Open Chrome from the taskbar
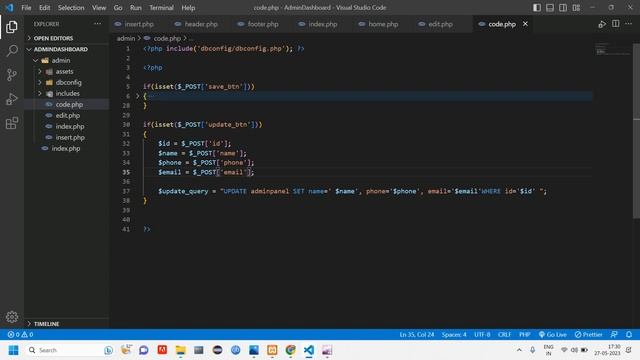 pos(291,350)
